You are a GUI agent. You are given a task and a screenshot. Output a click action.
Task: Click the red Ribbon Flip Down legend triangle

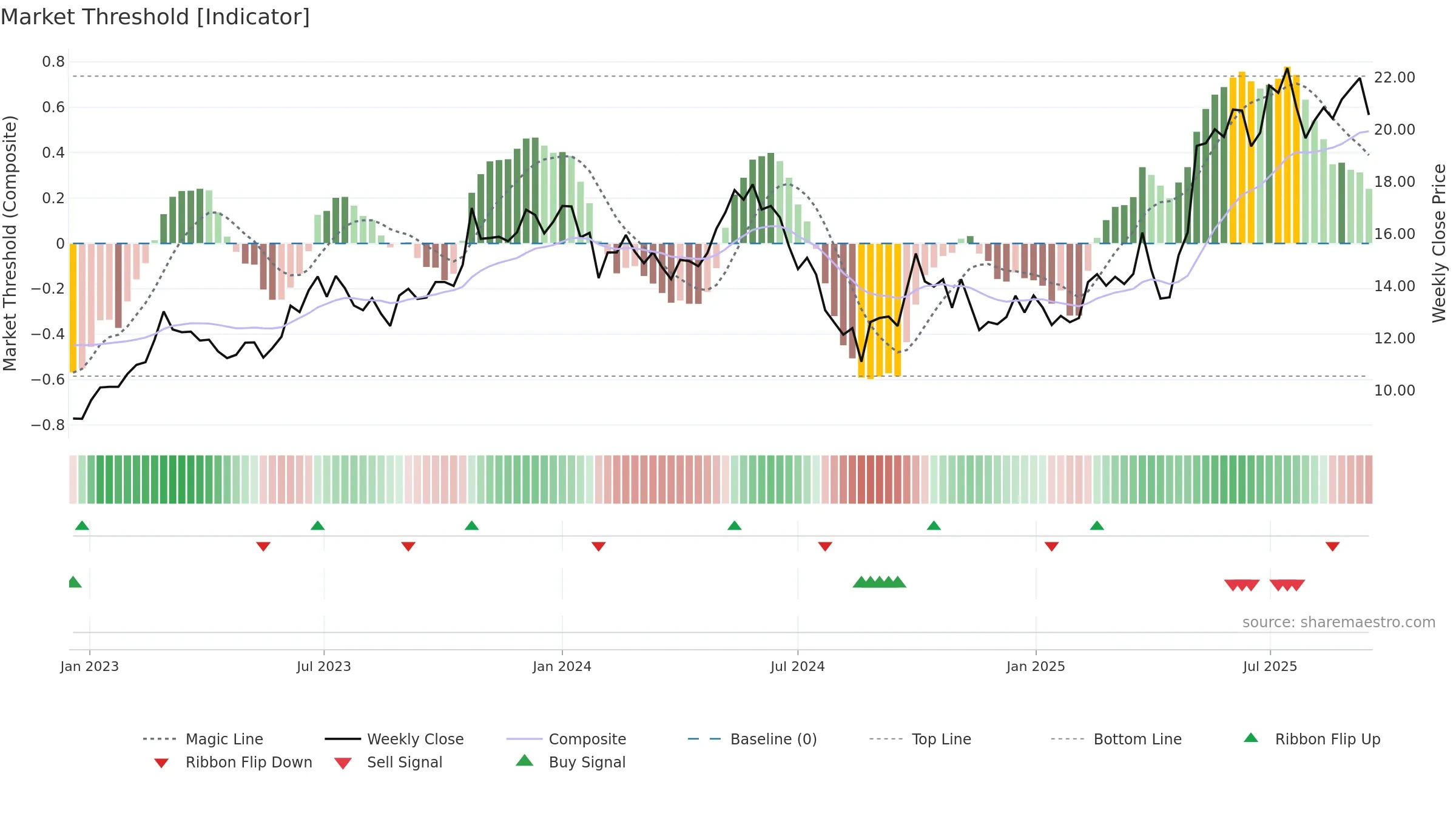tap(161, 763)
